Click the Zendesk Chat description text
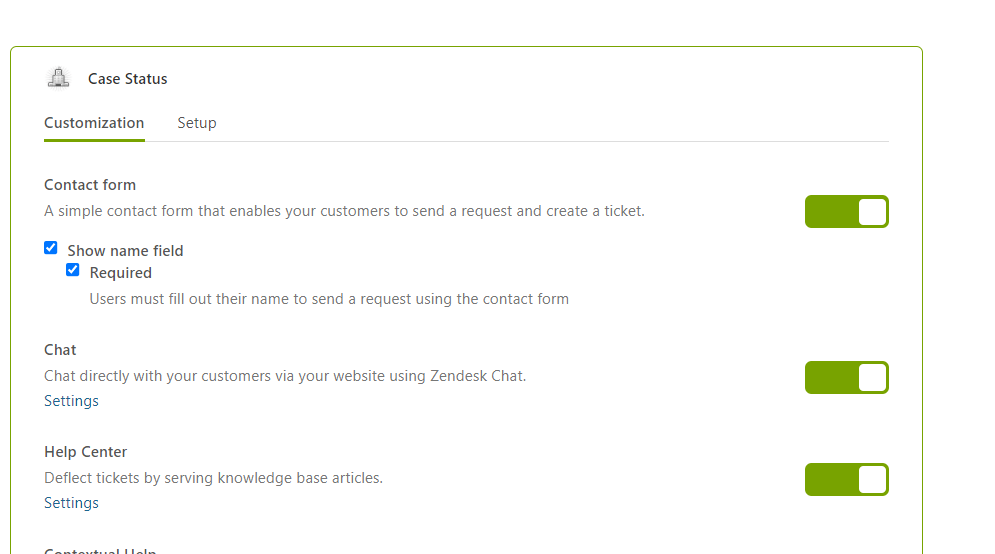 285,376
